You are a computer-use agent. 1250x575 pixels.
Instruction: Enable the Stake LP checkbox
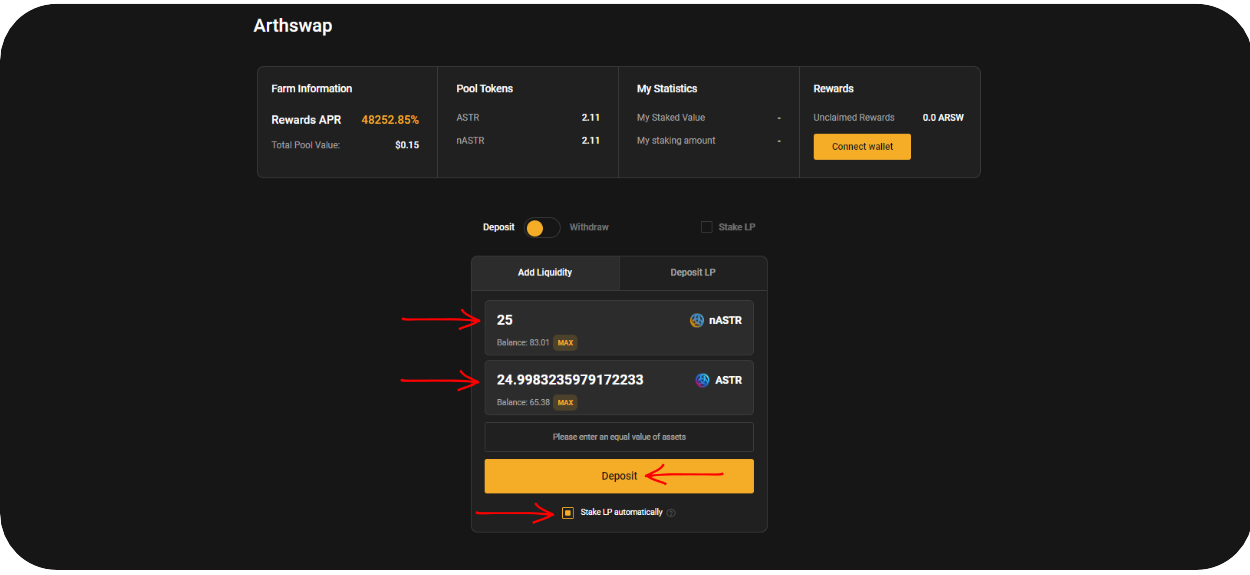coord(707,228)
